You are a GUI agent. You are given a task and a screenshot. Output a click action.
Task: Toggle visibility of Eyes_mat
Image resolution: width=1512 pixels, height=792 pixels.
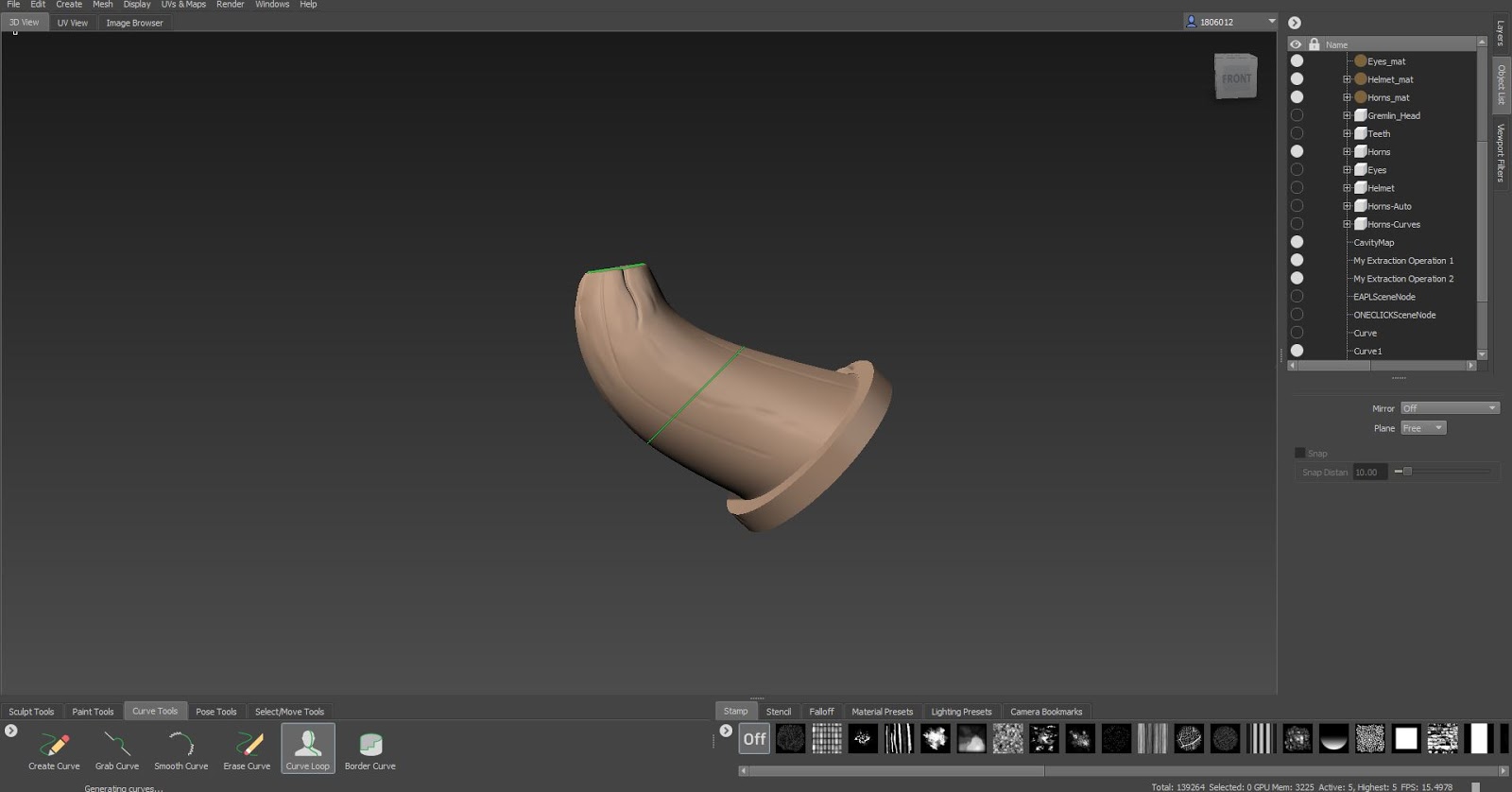[1297, 60]
